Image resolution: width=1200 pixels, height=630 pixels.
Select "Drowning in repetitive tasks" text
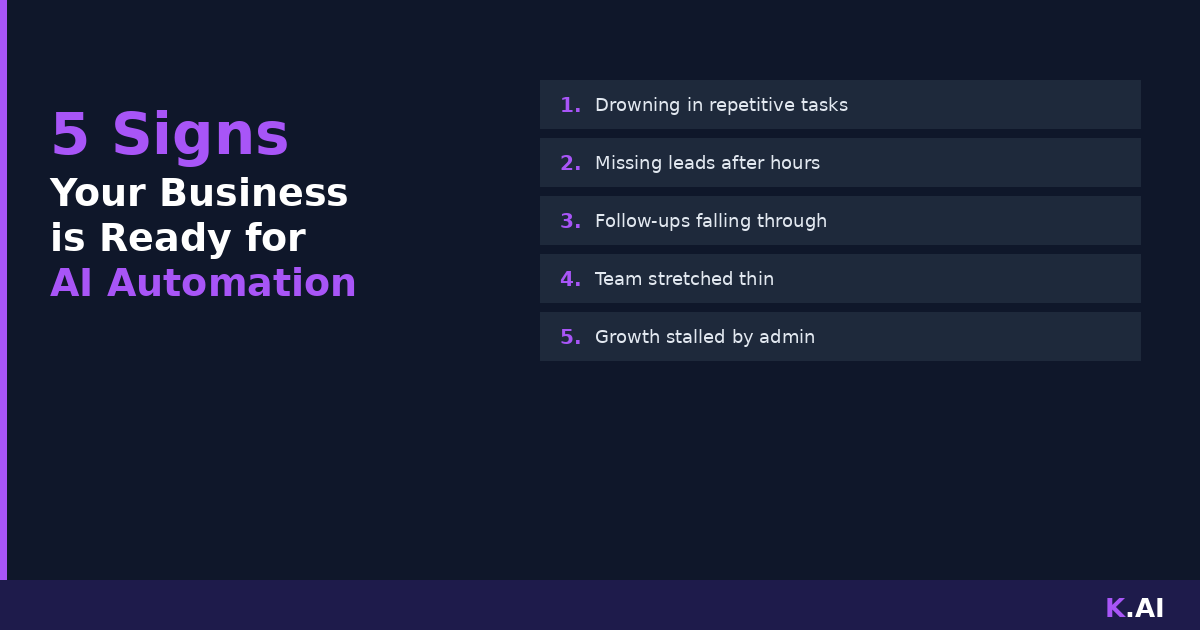point(721,105)
